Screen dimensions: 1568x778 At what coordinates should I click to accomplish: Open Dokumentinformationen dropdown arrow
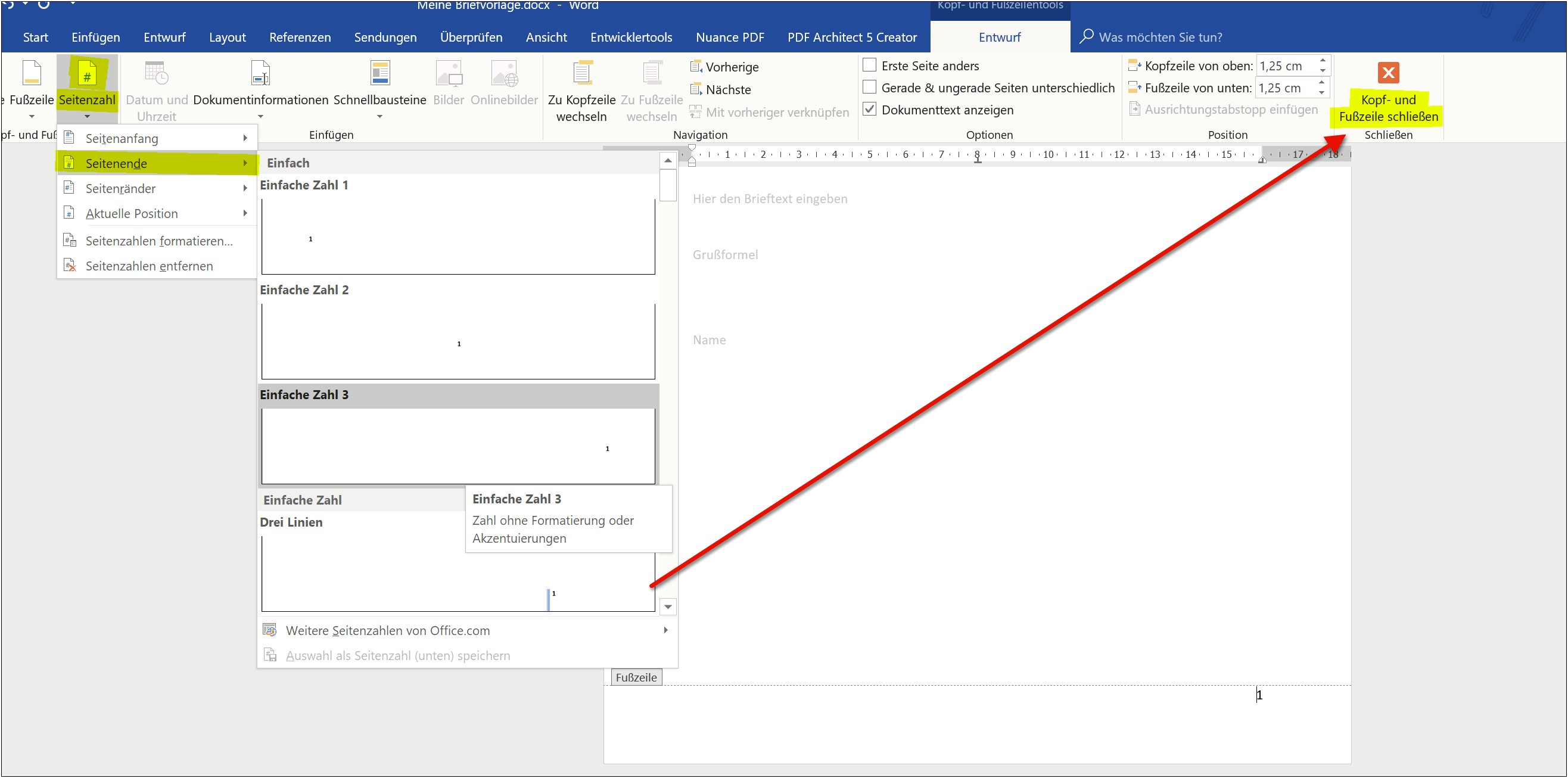point(260,116)
